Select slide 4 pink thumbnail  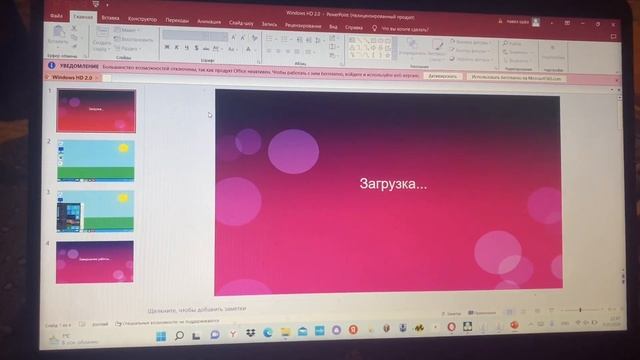[95, 262]
